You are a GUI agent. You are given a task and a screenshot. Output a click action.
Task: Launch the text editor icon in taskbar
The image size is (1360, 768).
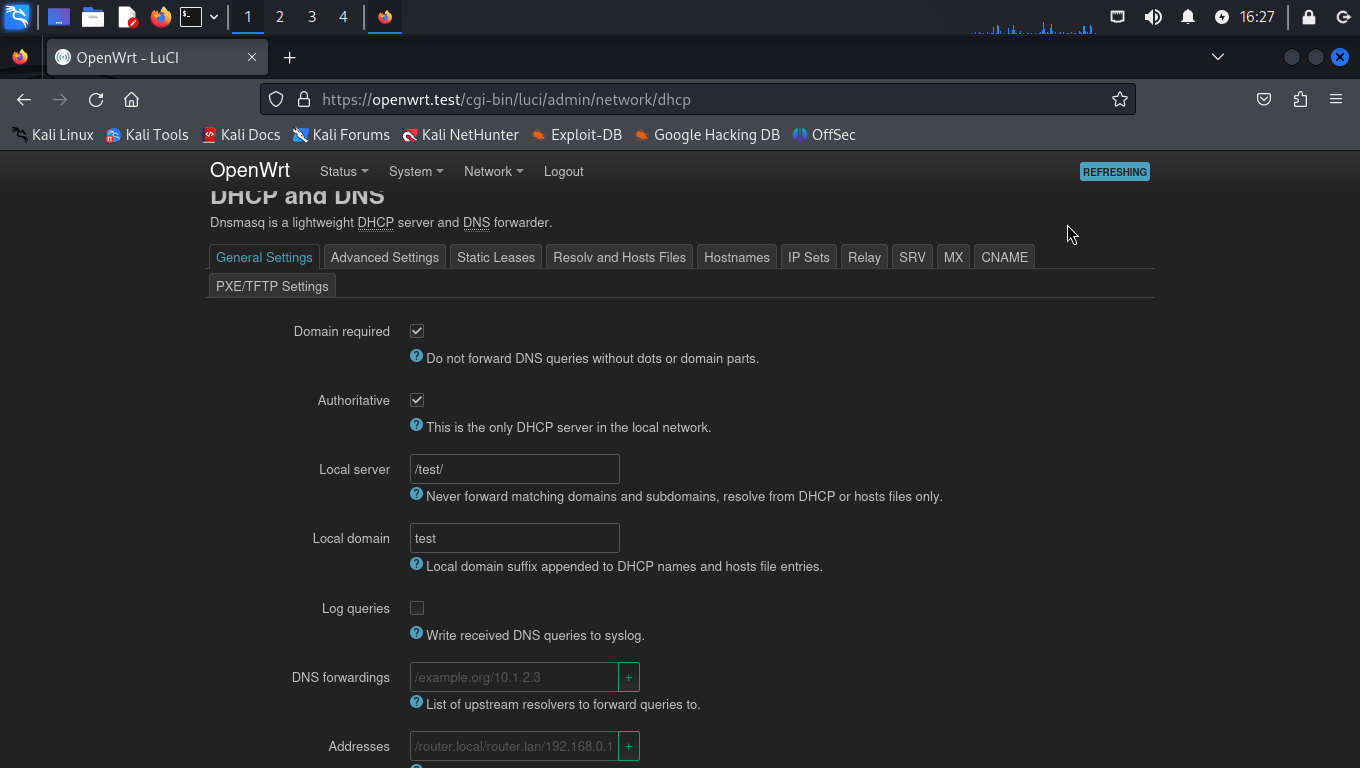click(127, 17)
